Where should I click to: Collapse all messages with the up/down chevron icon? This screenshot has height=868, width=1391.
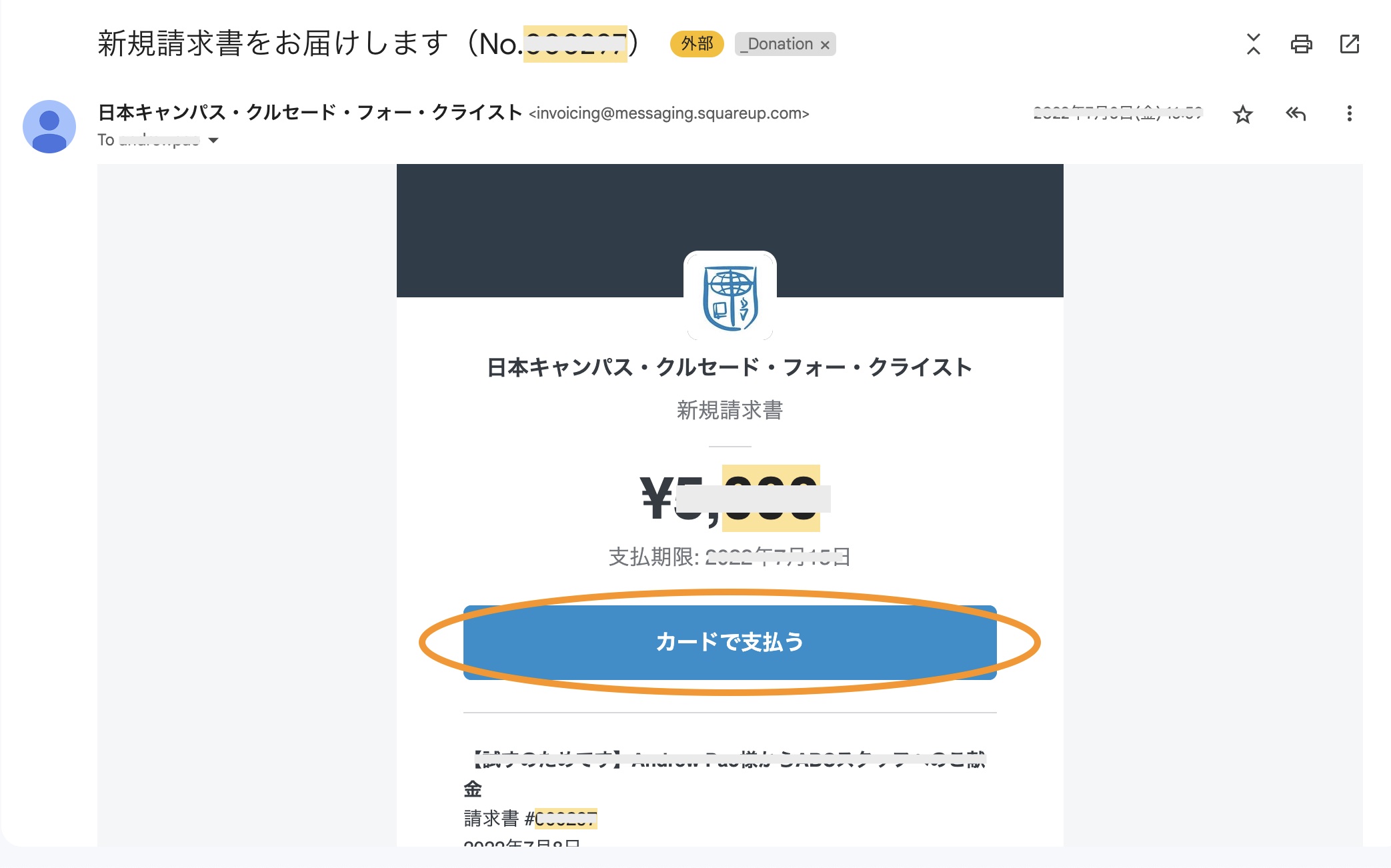[x=1254, y=44]
